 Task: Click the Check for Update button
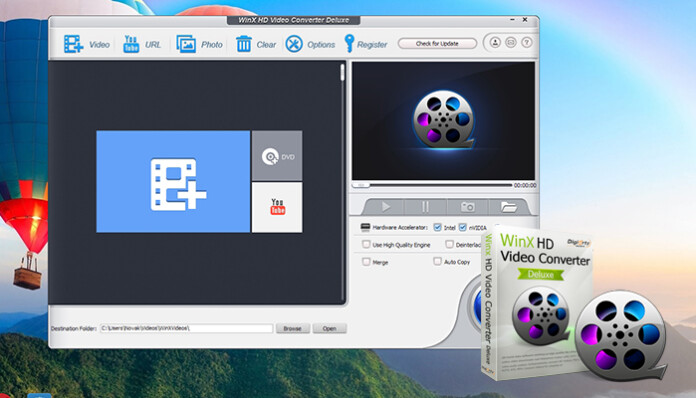pos(437,43)
